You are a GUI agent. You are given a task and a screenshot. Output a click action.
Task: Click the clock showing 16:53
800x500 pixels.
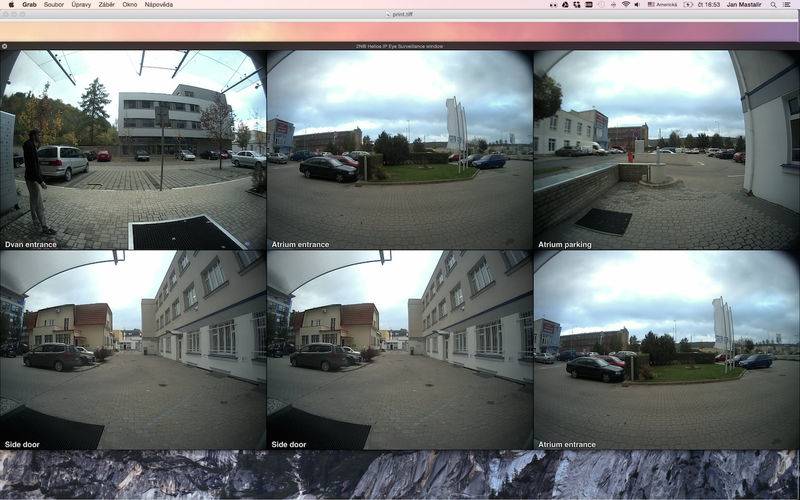pos(711,4)
